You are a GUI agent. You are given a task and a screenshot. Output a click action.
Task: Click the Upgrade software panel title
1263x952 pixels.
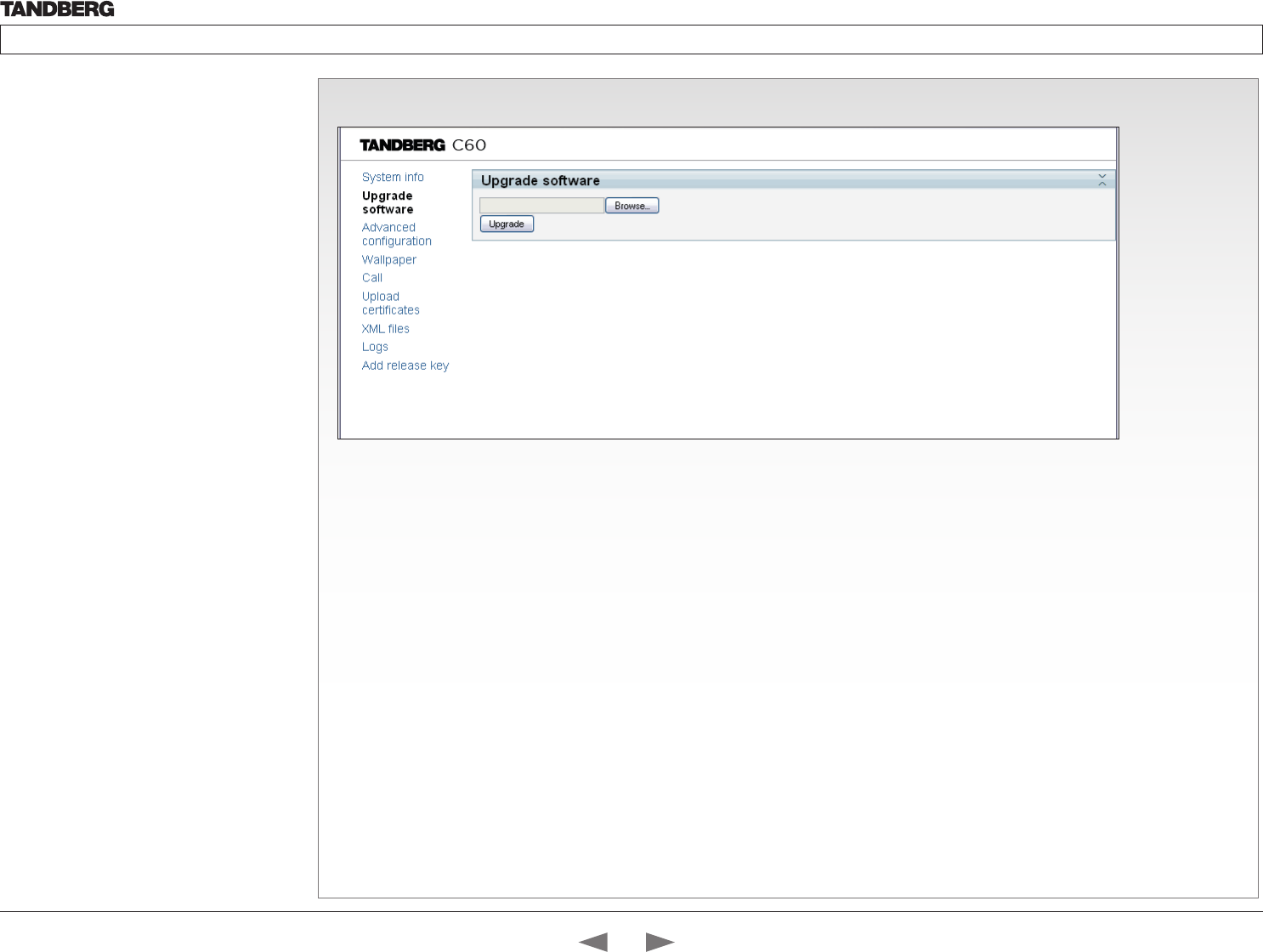point(541,180)
